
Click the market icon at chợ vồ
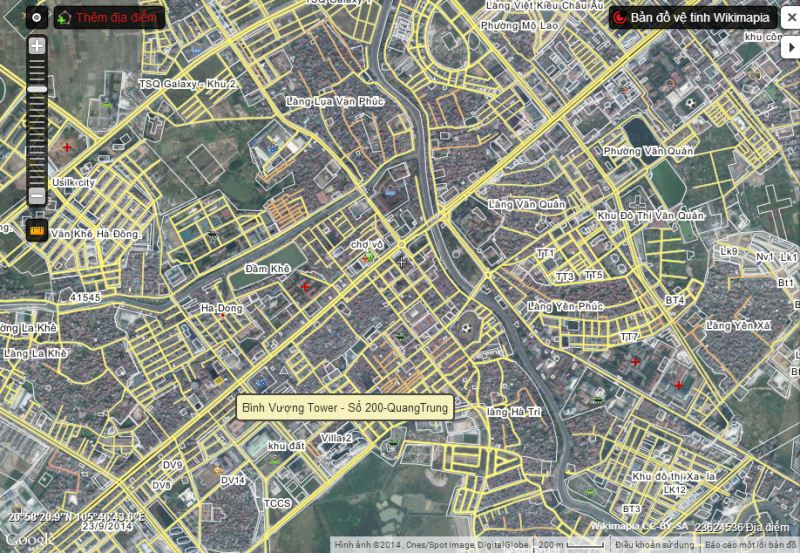pyautogui.click(x=368, y=257)
